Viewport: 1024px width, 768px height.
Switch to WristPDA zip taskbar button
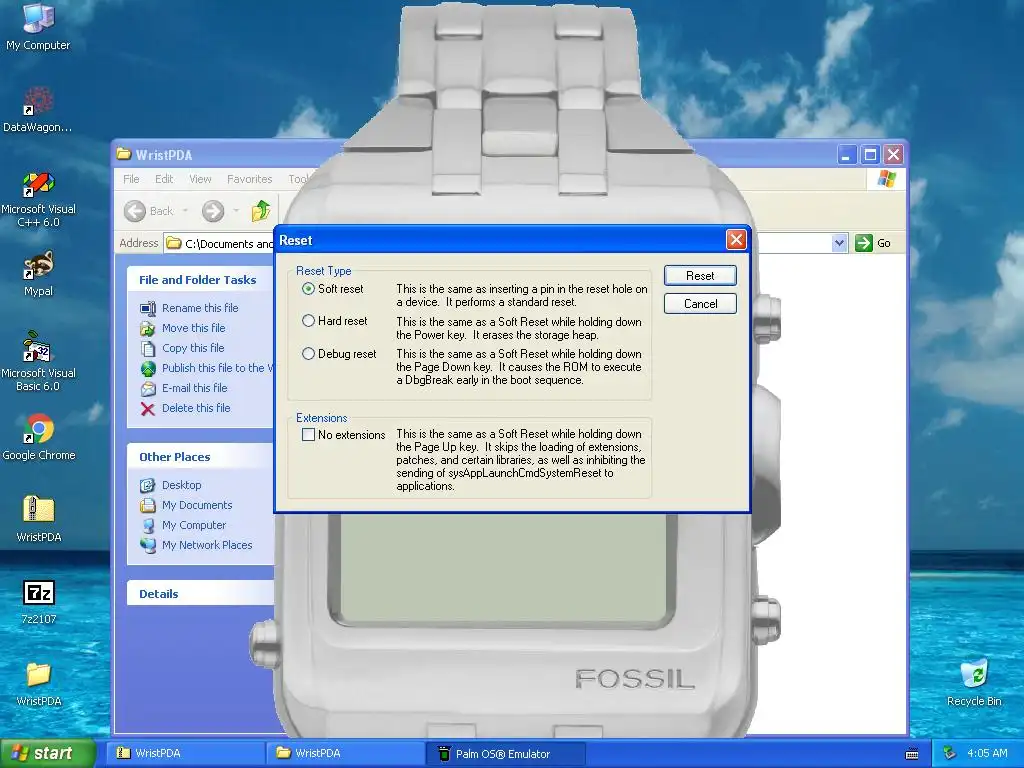tap(185, 753)
